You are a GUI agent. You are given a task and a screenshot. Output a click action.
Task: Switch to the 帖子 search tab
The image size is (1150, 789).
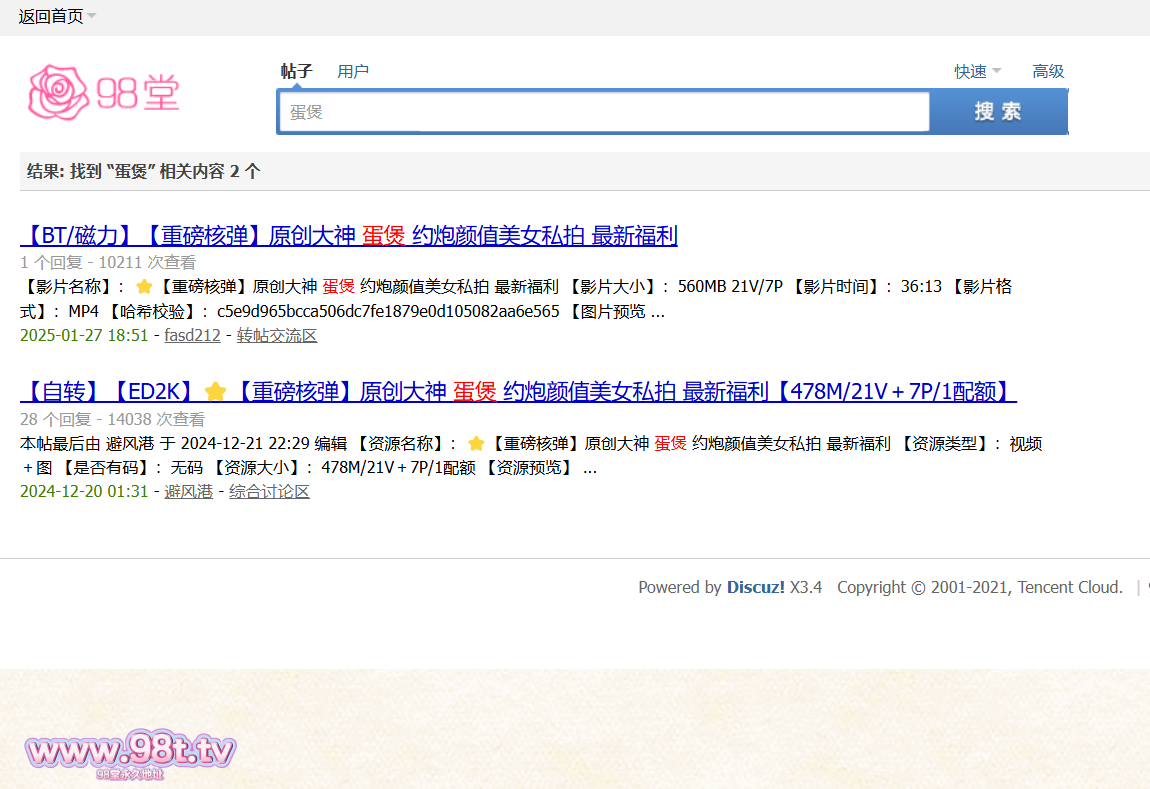coord(296,71)
